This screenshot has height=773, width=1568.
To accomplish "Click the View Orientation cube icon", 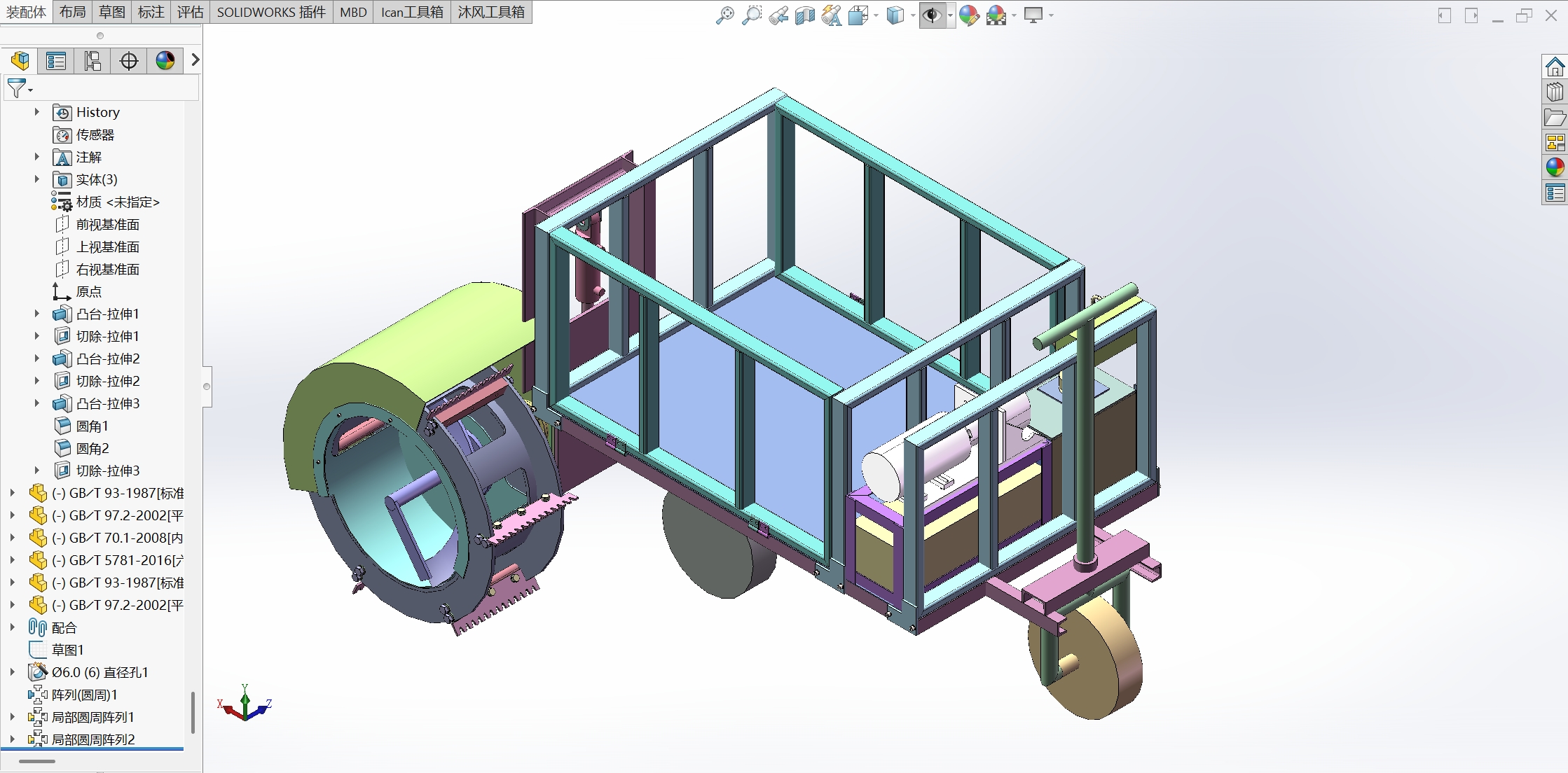I will [x=858, y=15].
